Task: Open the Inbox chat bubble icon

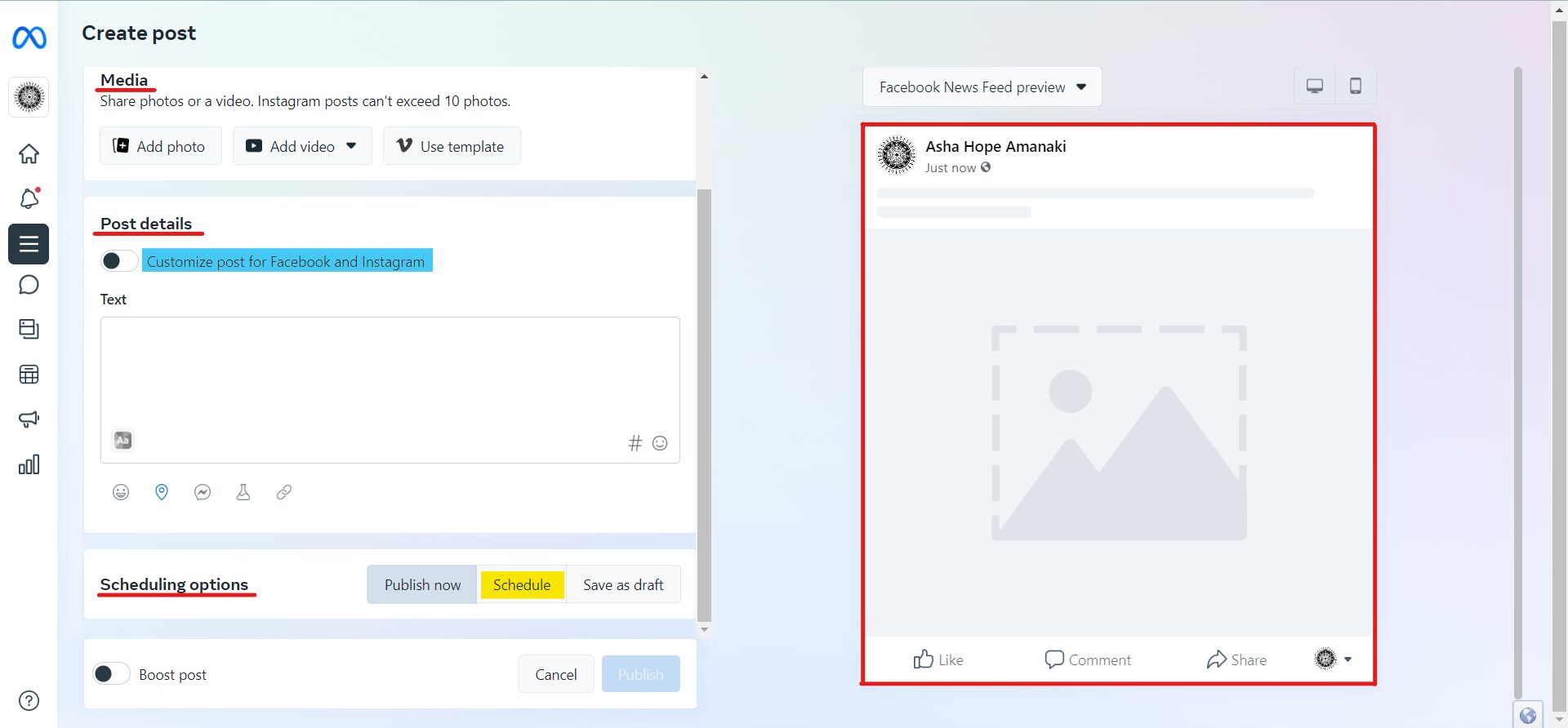Action: (29, 285)
